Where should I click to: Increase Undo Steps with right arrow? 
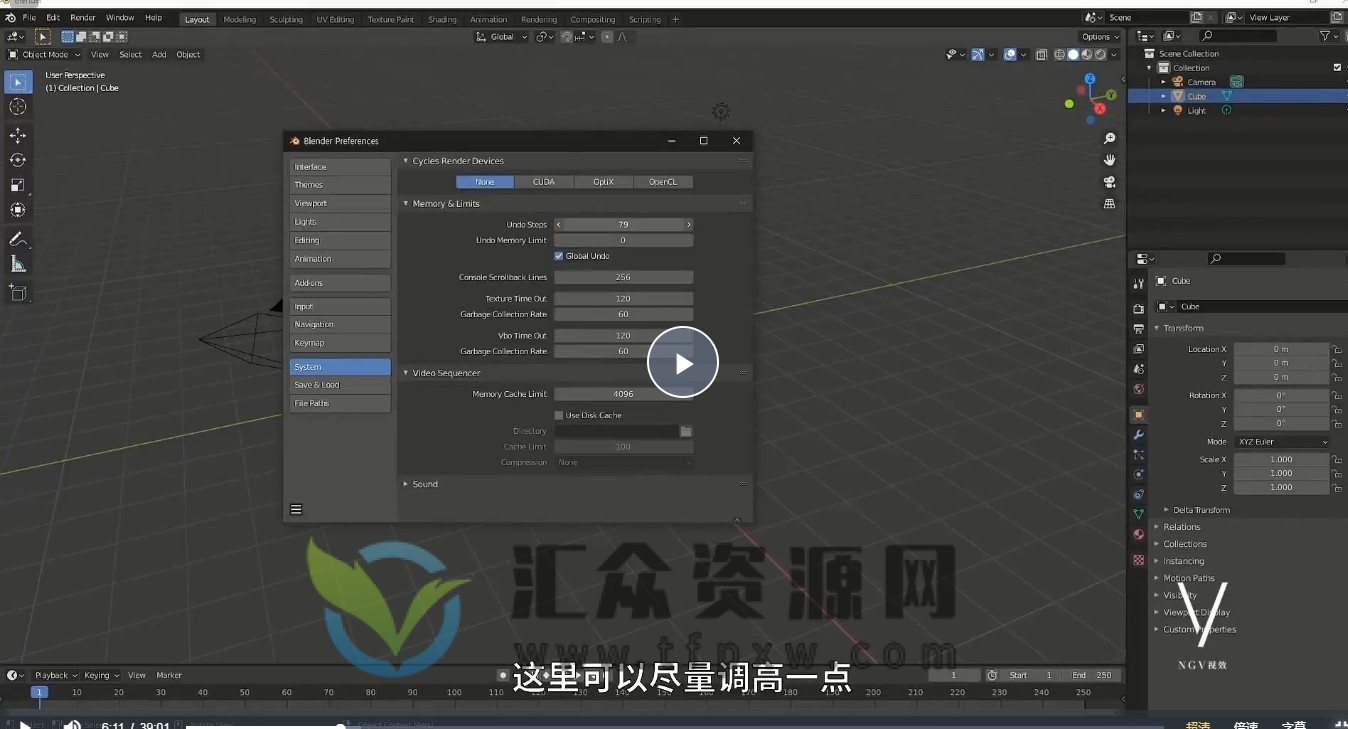(688, 225)
